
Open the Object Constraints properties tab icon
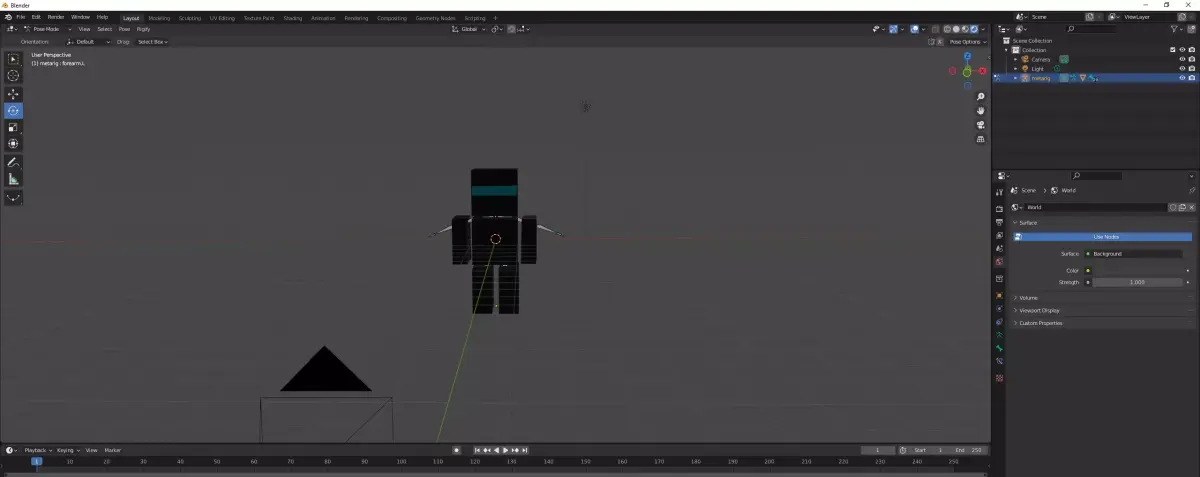pyautogui.click(x=999, y=322)
